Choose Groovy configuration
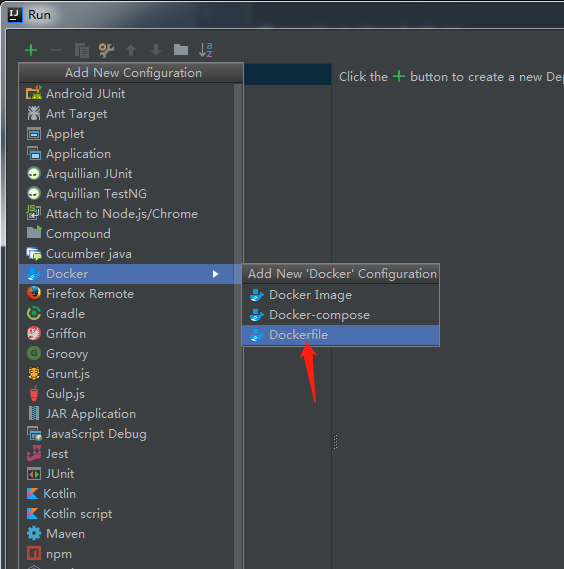564x569 pixels. click(x=127, y=354)
